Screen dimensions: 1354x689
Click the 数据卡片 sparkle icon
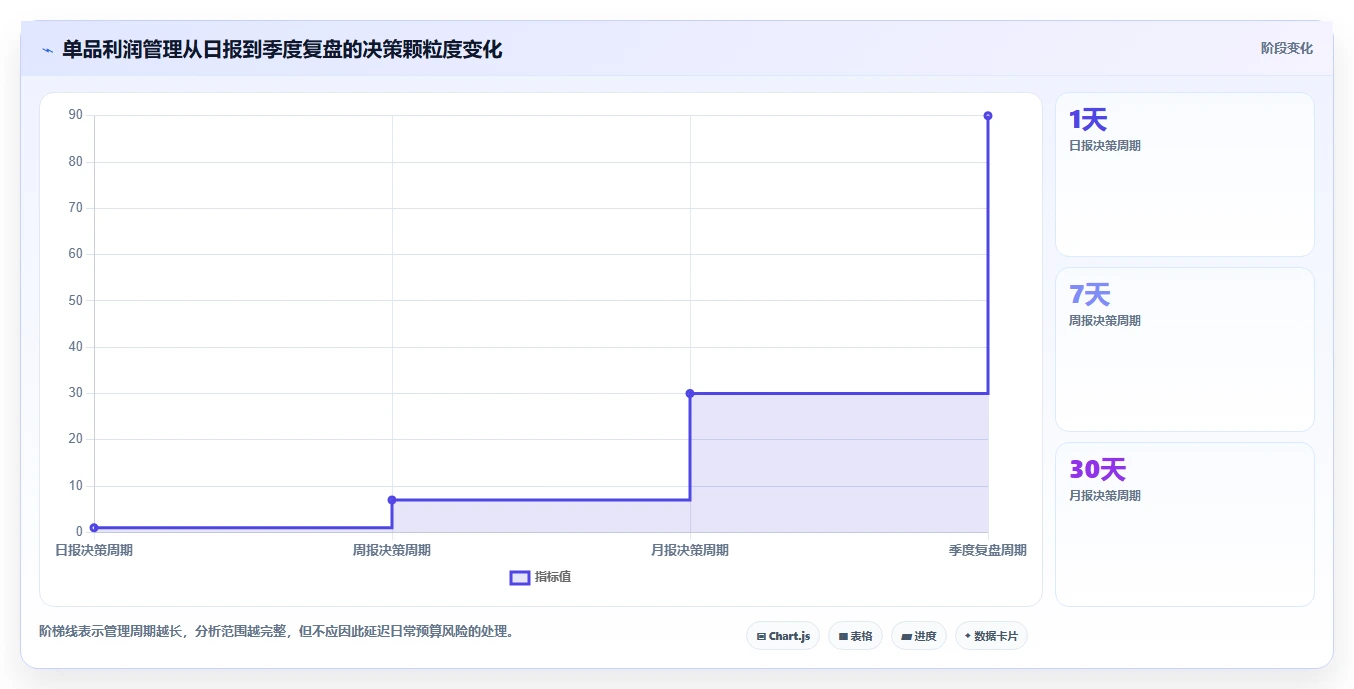(x=968, y=636)
